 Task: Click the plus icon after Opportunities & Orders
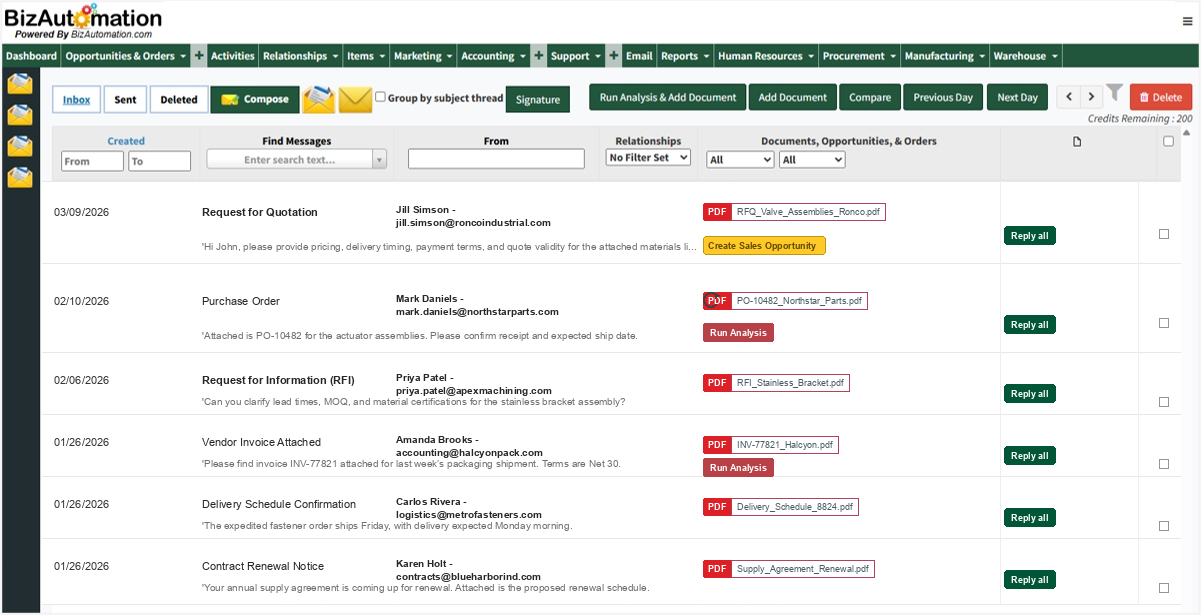[x=199, y=56]
